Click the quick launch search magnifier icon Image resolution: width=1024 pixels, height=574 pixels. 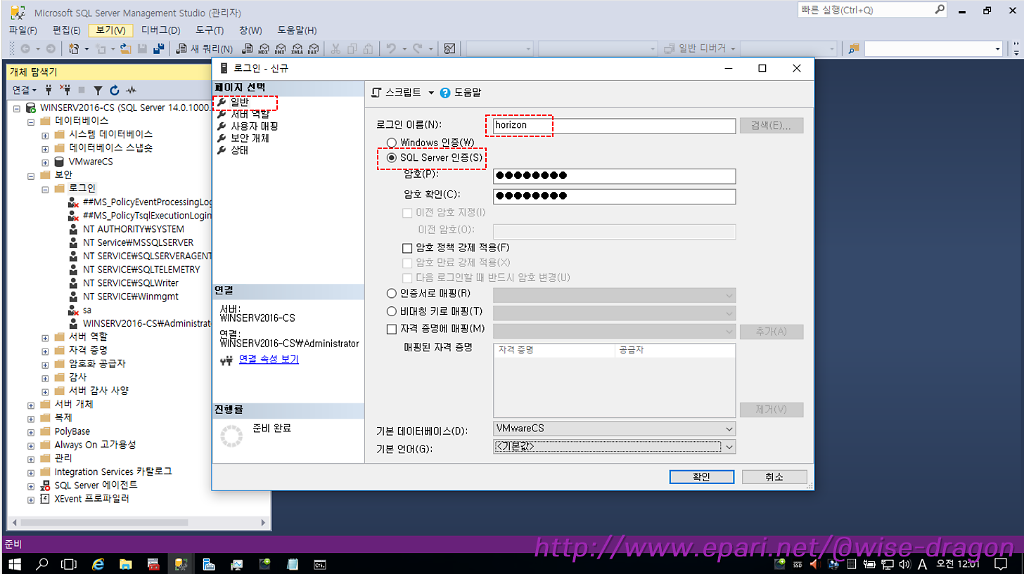939,9
